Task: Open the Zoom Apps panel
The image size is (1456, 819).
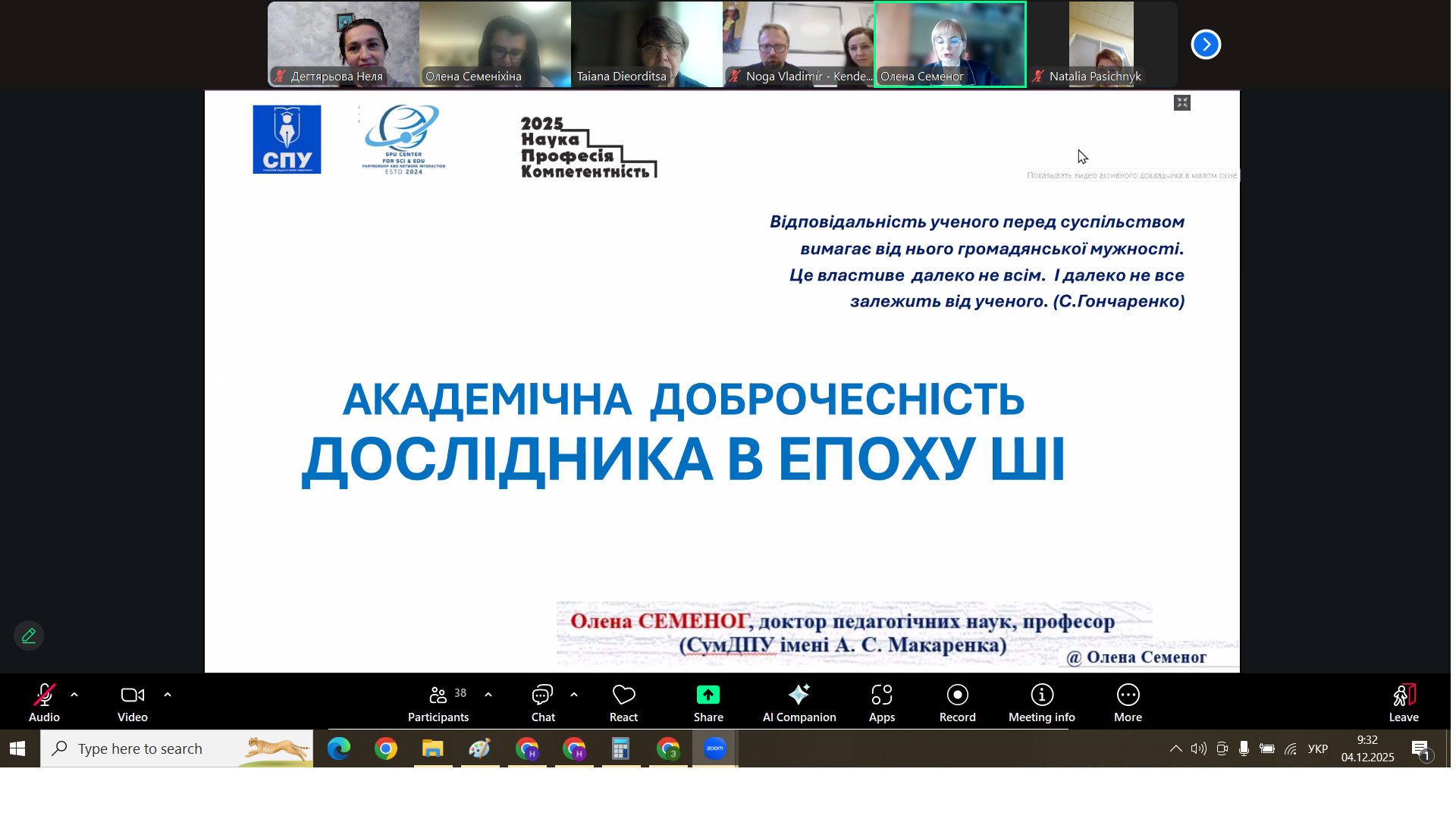Action: tap(881, 701)
